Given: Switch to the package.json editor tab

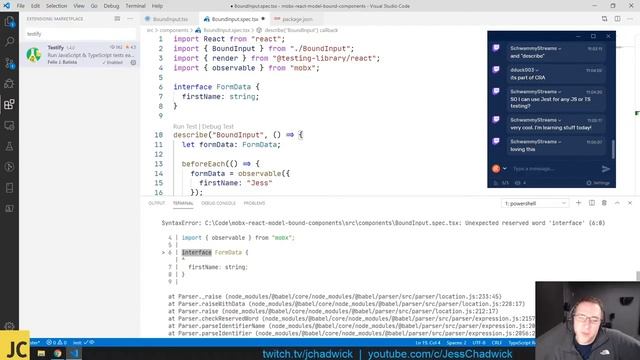Looking at the screenshot, I should pyautogui.click(x=297, y=19).
